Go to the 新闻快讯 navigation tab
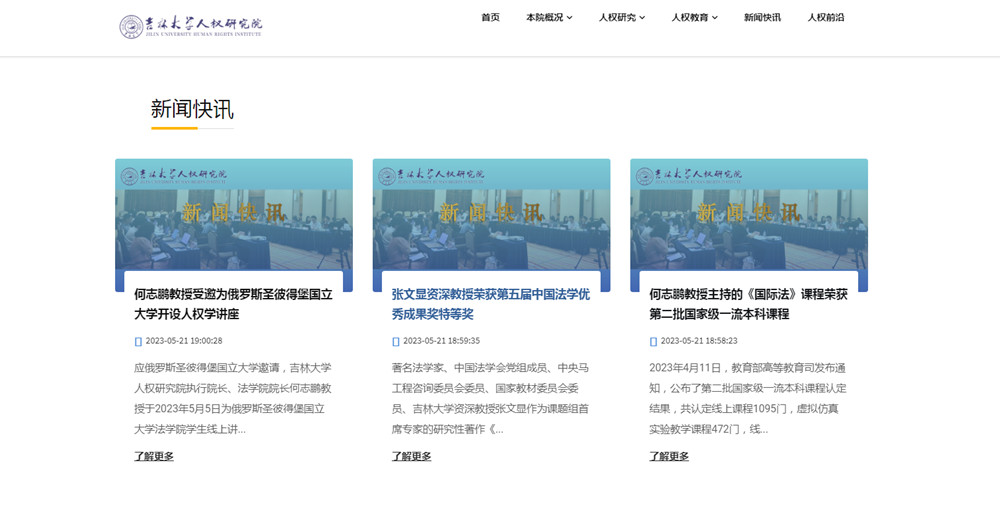The width and height of the screenshot is (1000, 525). coord(762,17)
